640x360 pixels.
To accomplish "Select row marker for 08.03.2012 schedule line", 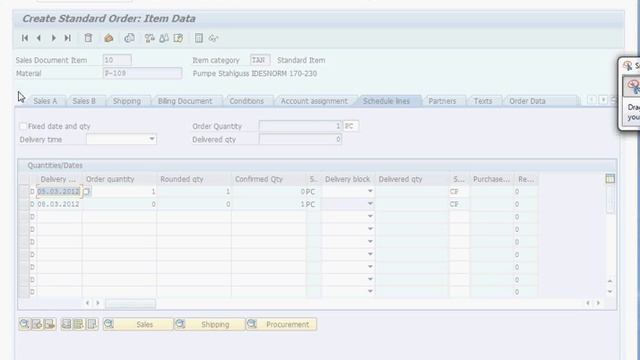I will 24,204.
